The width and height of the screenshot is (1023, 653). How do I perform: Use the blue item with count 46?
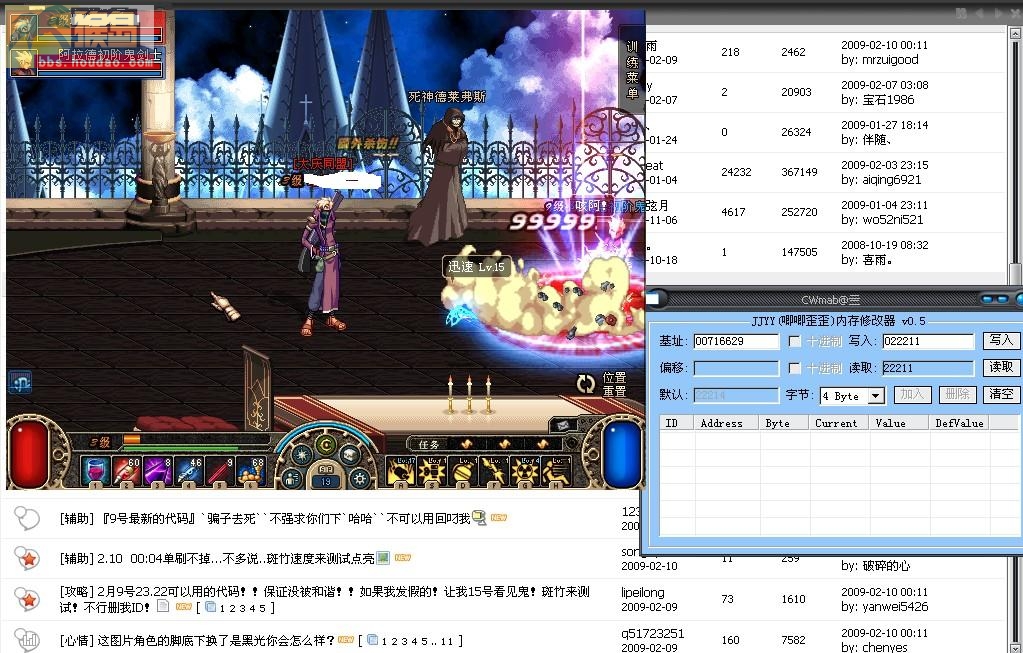pos(189,471)
